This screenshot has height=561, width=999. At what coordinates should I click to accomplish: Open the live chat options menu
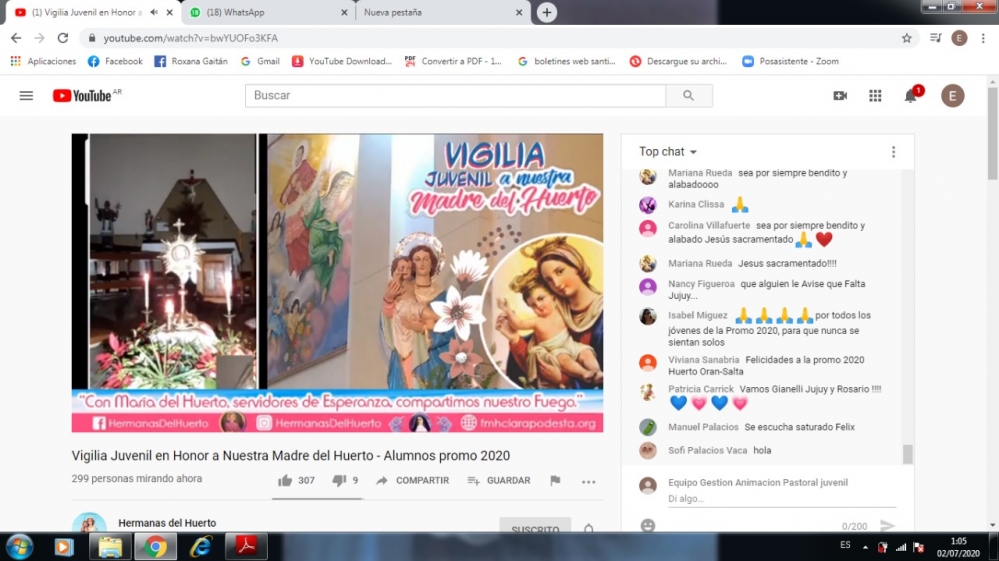click(893, 152)
